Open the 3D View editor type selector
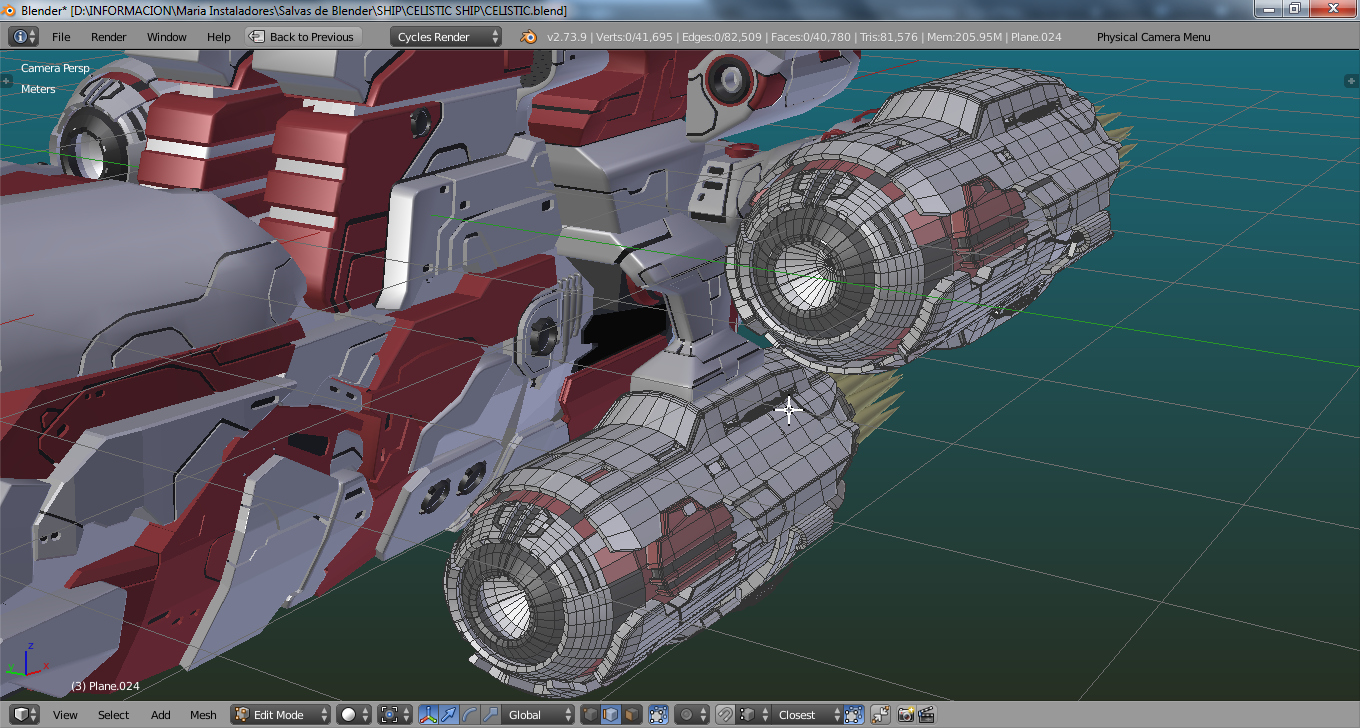 point(24,715)
